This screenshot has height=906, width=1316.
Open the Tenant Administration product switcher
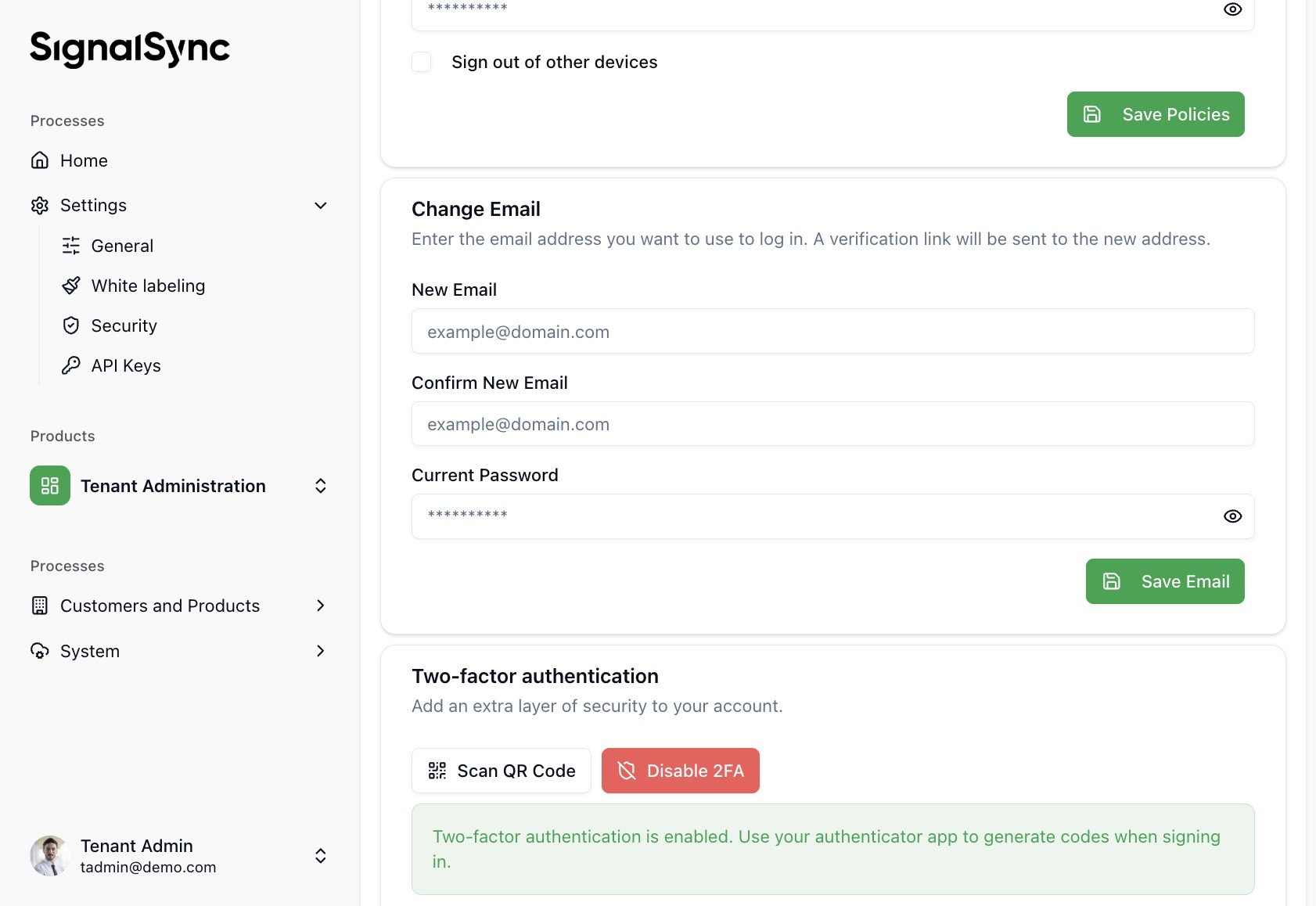[321, 486]
